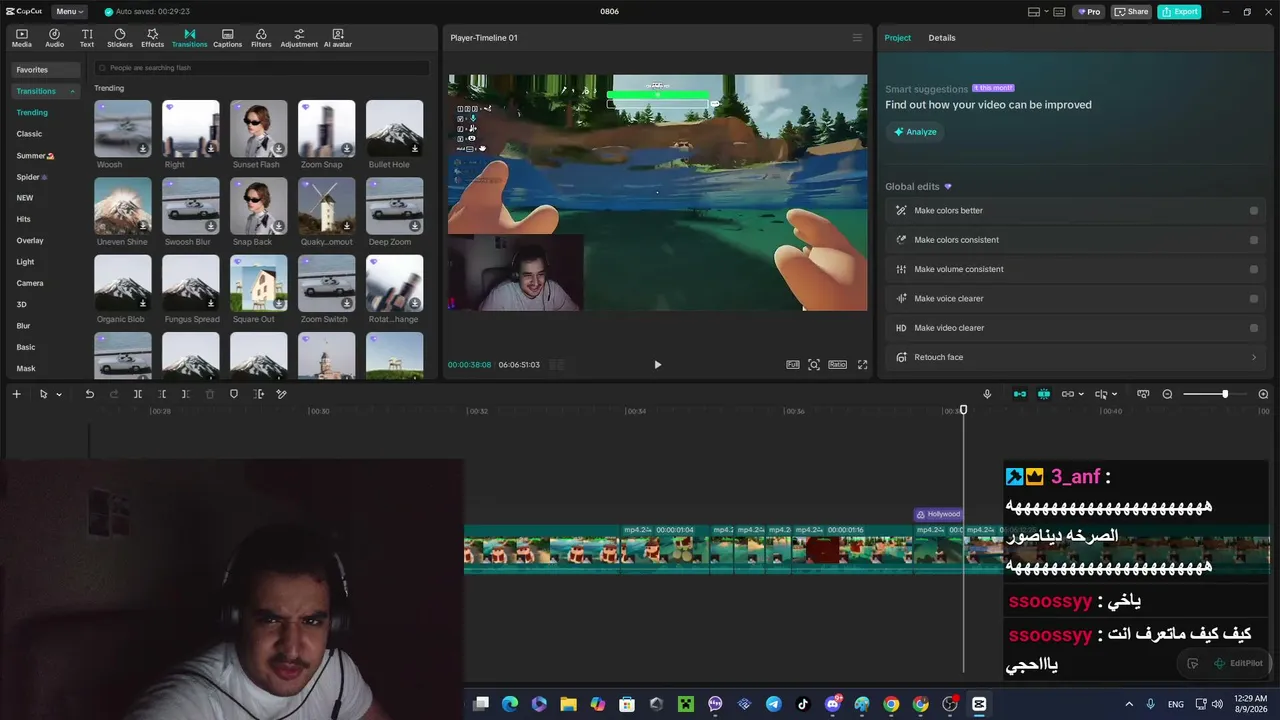The image size is (1280, 720).
Task: Zoom in the timeline
Action: [1263, 394]
